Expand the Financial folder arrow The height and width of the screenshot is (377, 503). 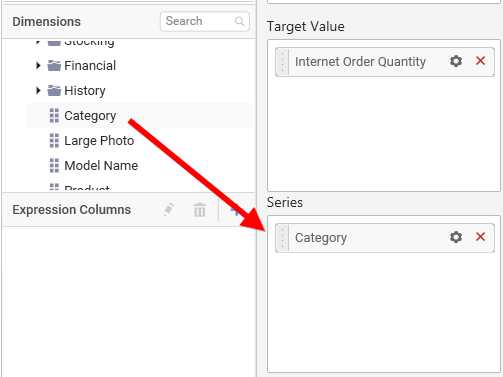38,66
